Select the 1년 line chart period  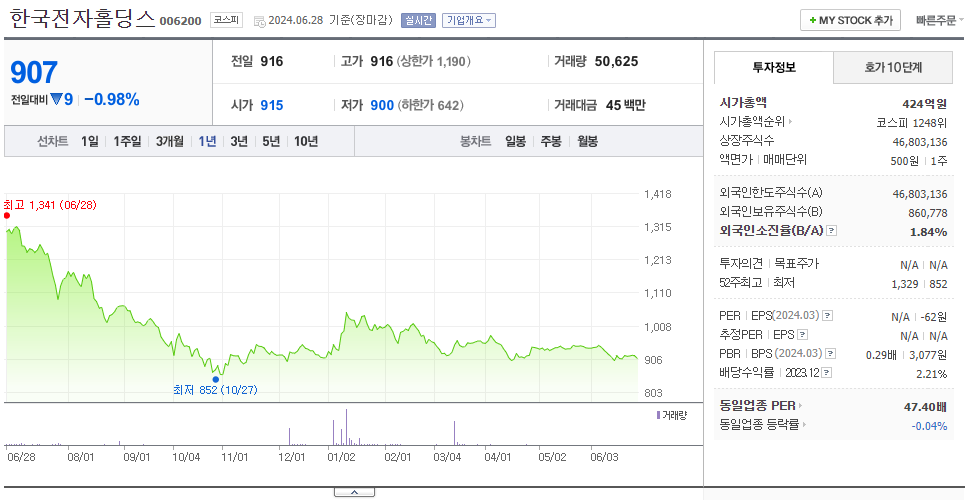207,141
